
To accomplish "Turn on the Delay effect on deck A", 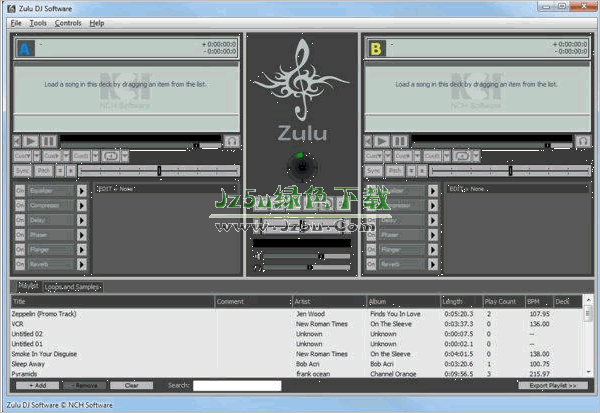I will pos(20,220).
